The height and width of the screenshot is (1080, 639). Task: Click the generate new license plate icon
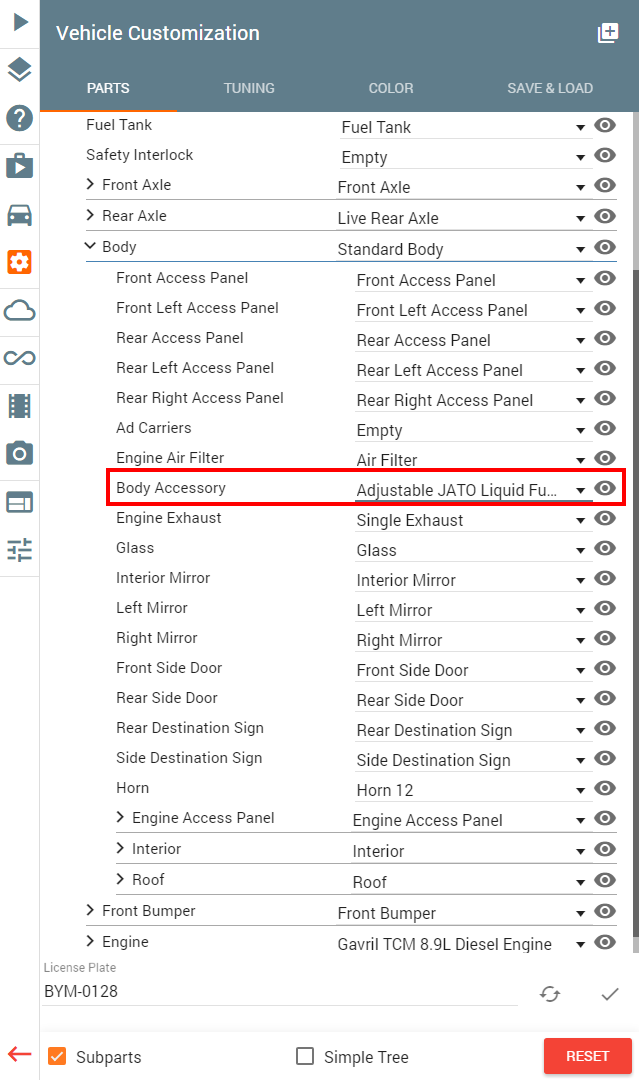(549, 993)
